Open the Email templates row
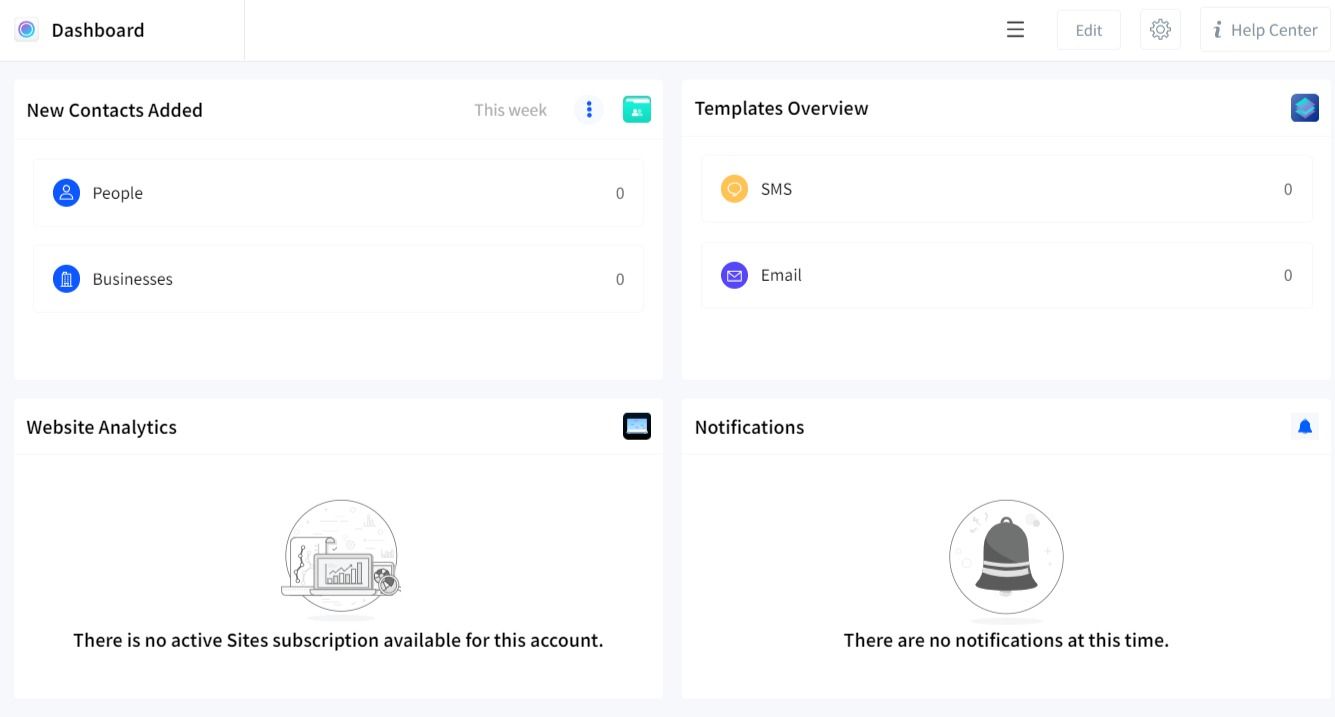1335x717 pixels. (x=1007, y=275)
